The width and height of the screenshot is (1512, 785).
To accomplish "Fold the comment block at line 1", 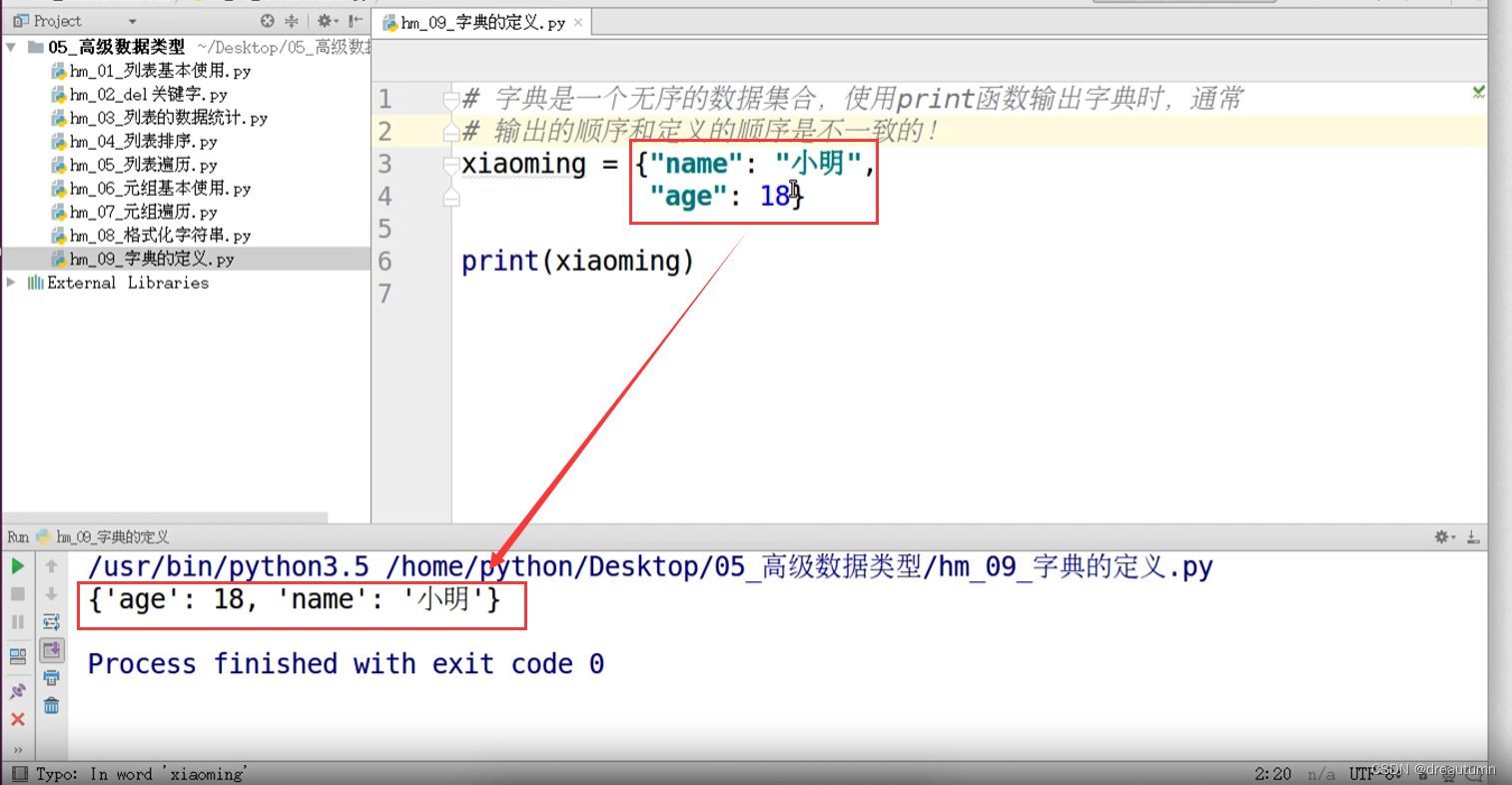I will tap(451, 99).
